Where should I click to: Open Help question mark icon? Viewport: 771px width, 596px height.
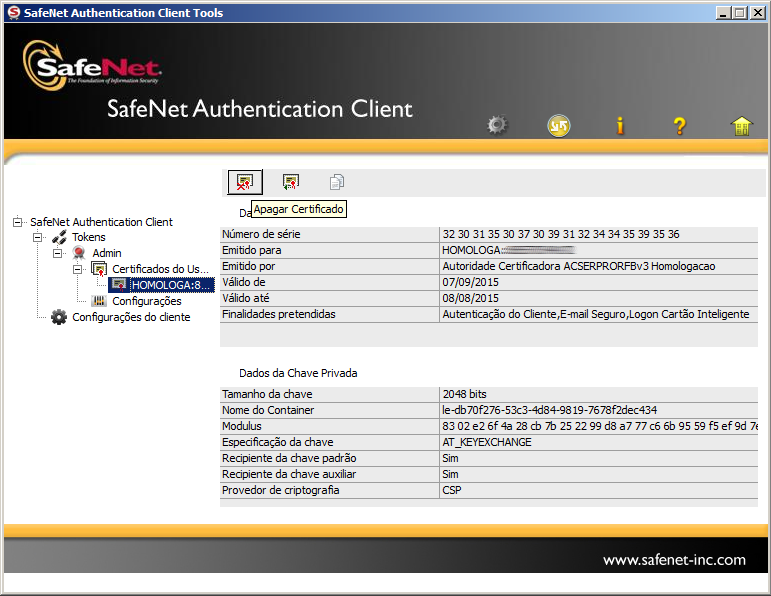[680, 126]
